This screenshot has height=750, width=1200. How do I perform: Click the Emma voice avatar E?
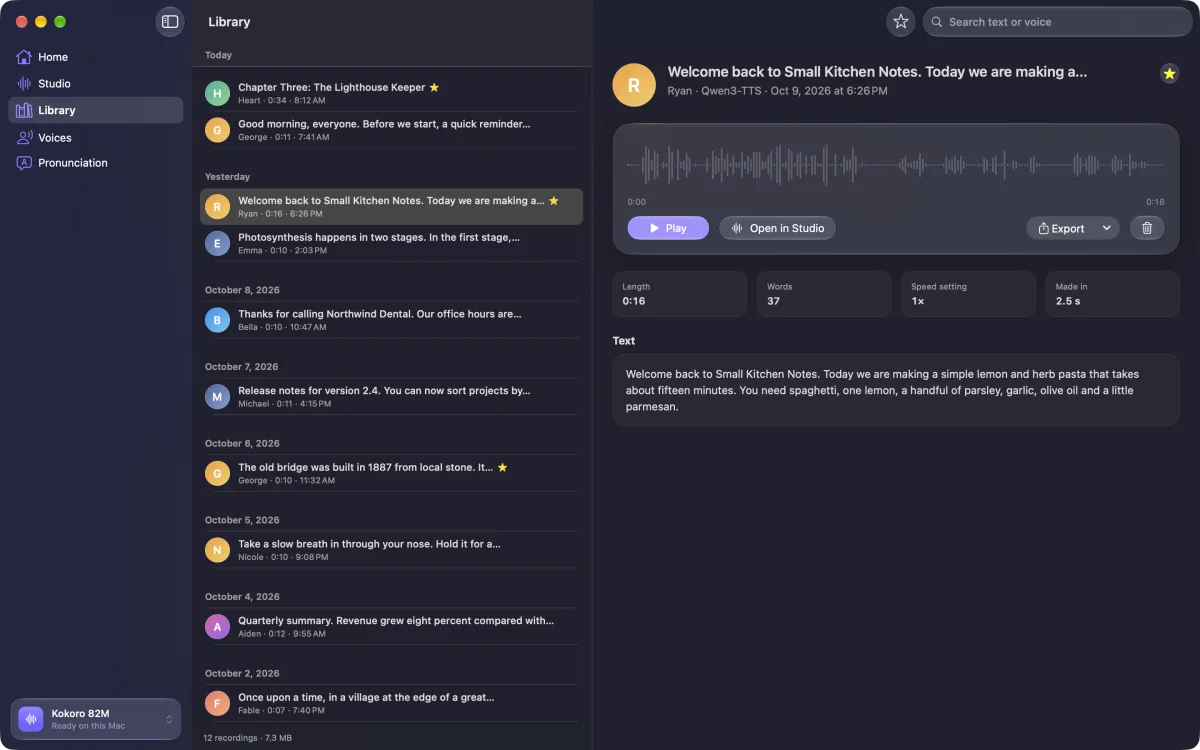217,243
